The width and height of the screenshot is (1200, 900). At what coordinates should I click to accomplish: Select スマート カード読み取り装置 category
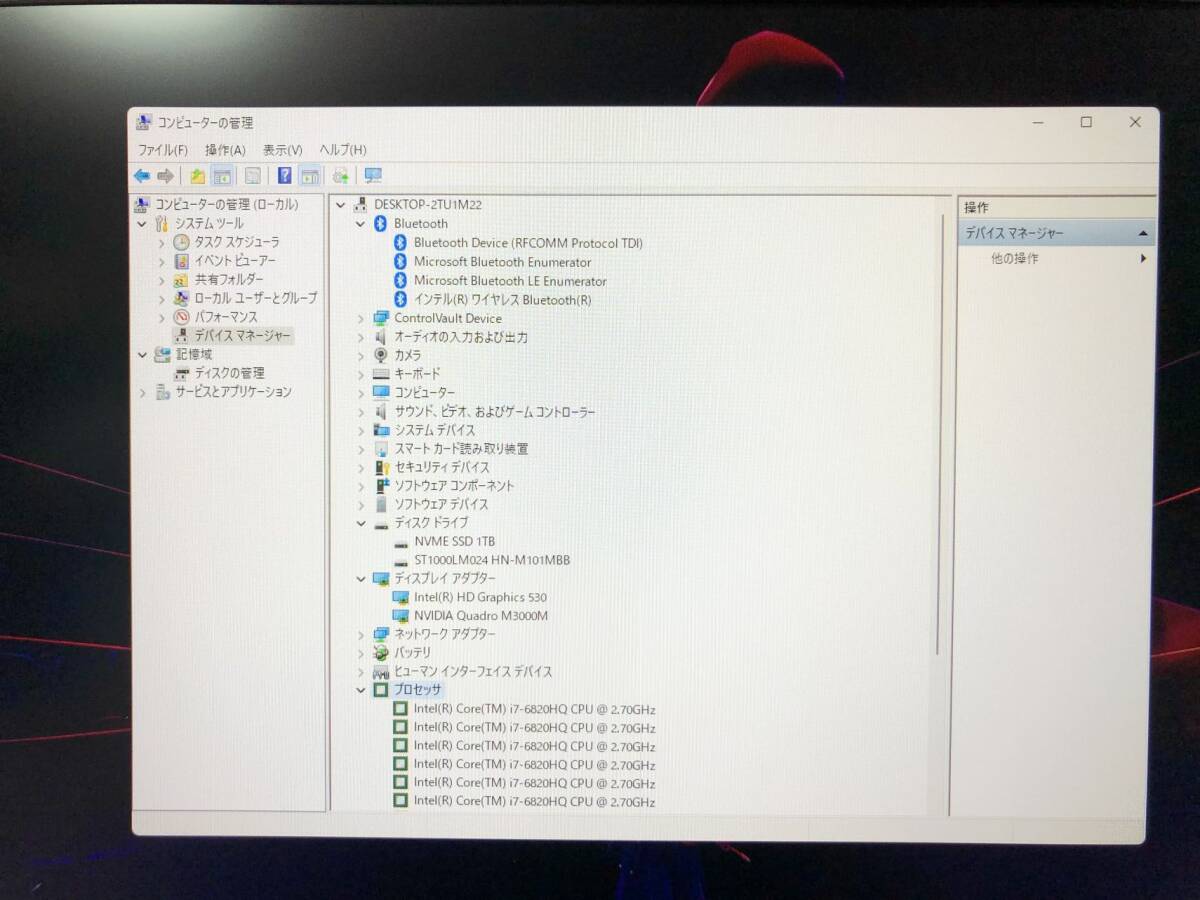461,449
